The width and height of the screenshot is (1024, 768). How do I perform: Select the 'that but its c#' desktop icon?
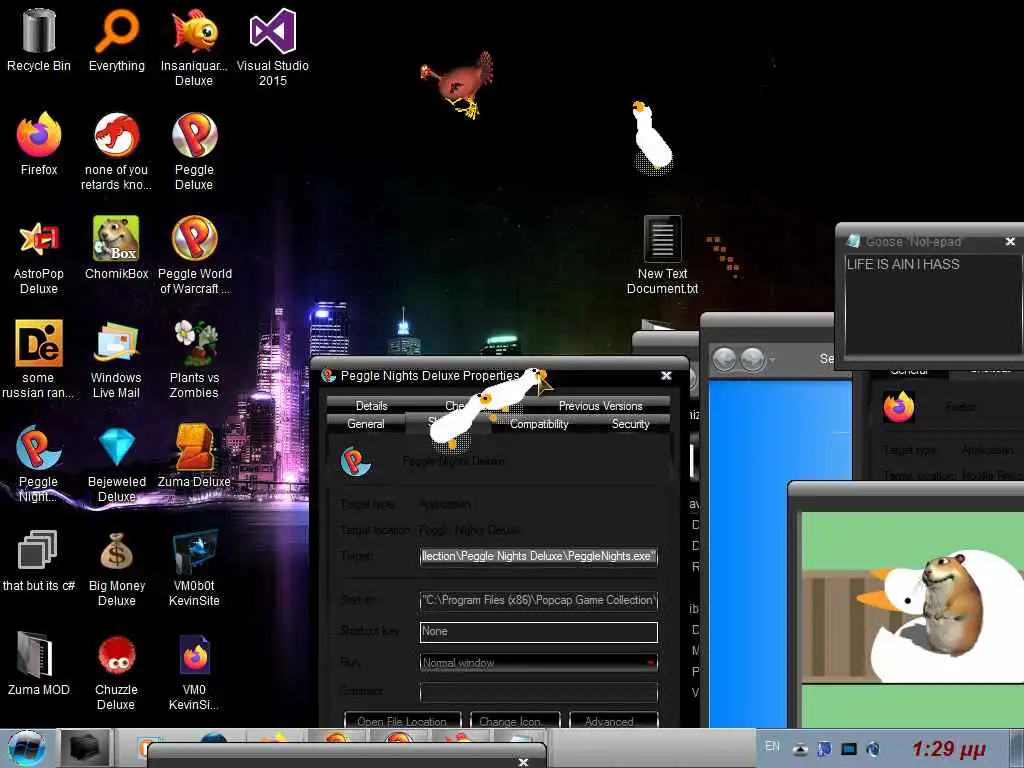tap(39, 560)
